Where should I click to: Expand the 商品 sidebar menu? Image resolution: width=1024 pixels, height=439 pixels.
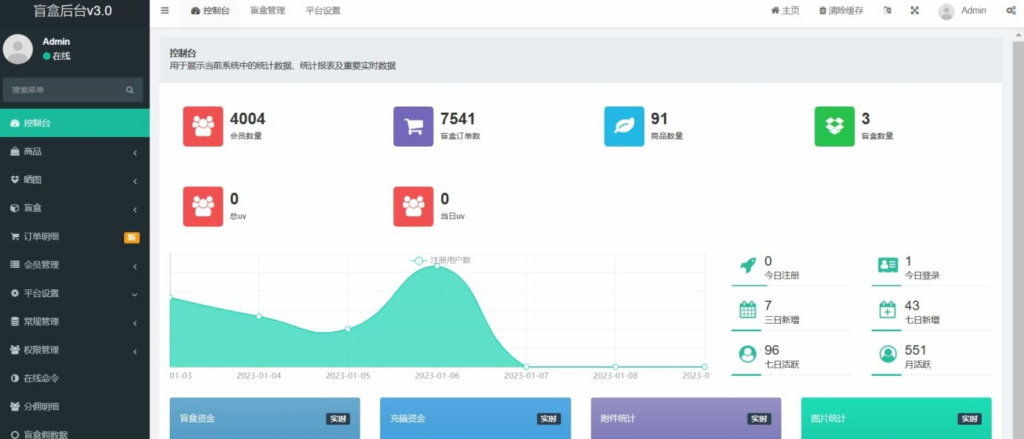tap(74, 152)
